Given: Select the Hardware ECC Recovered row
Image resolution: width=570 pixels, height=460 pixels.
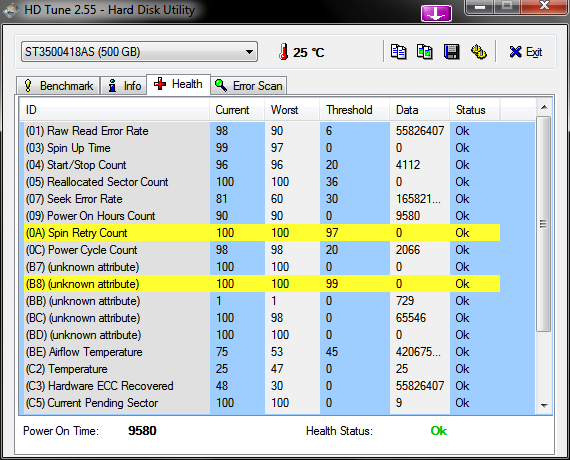Looking at the screenshot, I should coord(263,386).
